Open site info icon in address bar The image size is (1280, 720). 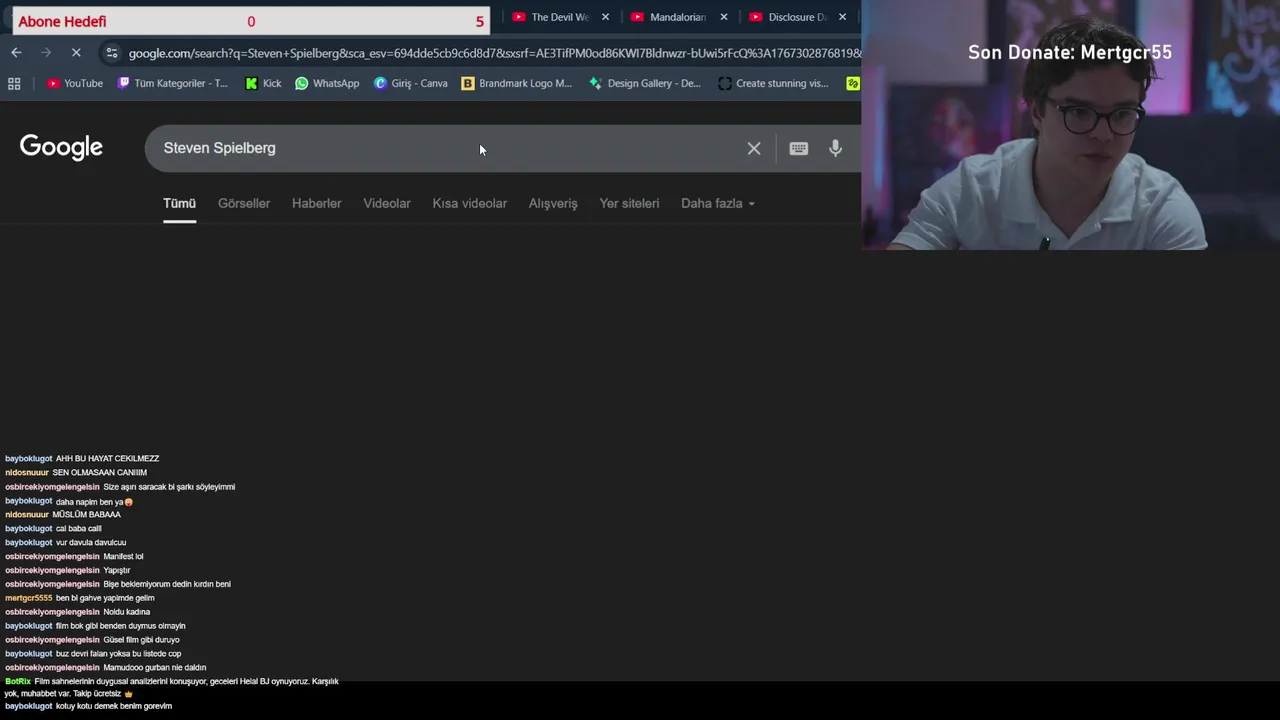(111, 53)
